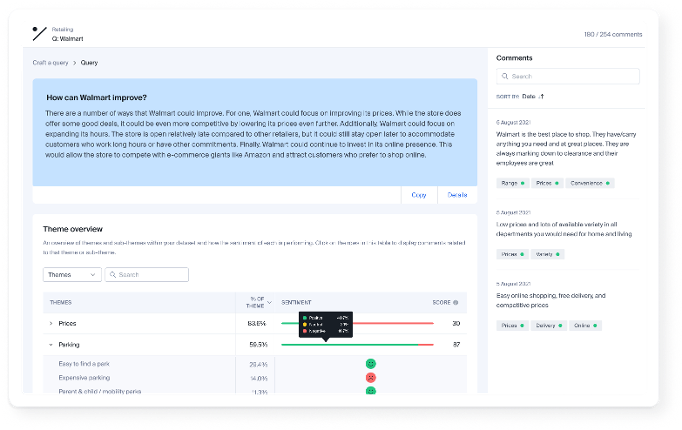
Task: Click the sort direction arrow beside Date
Action: pyautogui.click(x=541, y=97)
